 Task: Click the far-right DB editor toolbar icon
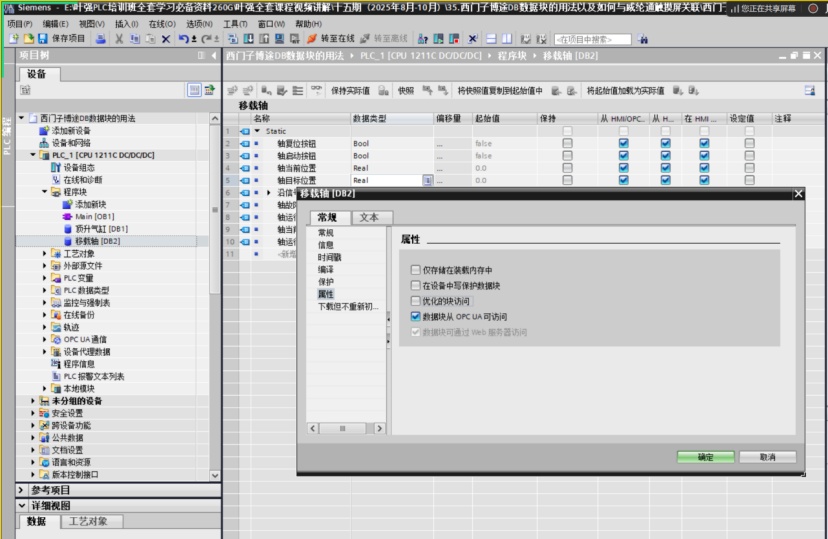810,91
